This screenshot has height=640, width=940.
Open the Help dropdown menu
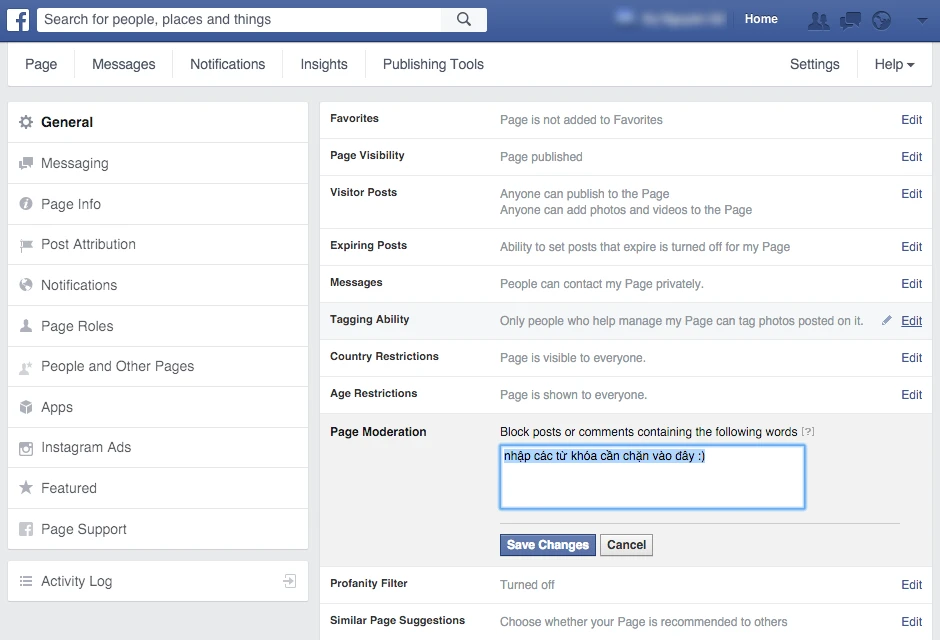coord(894,64)
